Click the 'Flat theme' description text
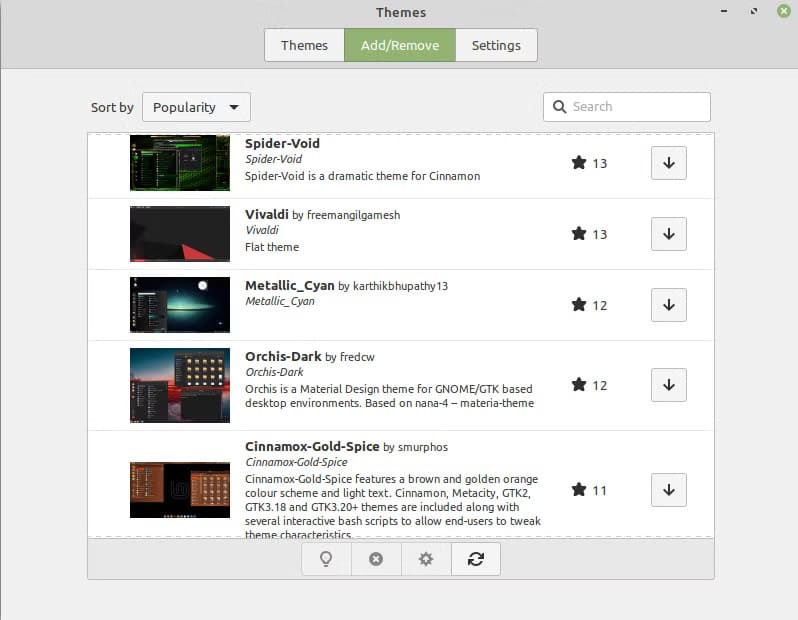Screen dimensions: 798x620 (x=272, y=247)
